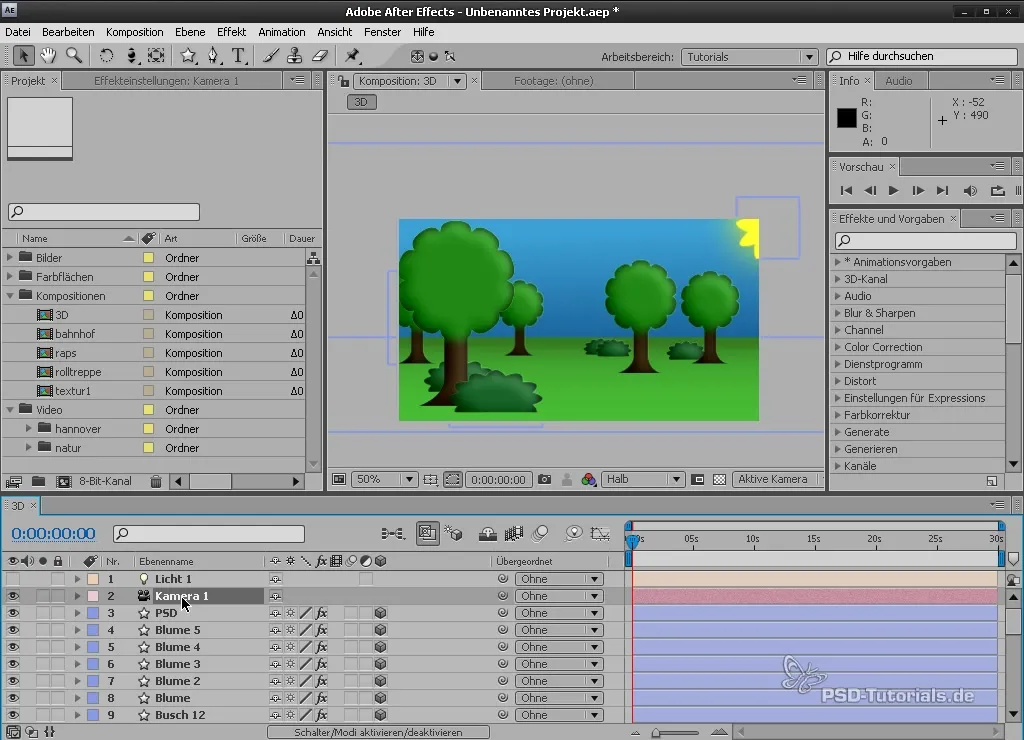Select the Hand tool in toolbar
Viewport: 1024px width, 740px height.
pos(47,56)
